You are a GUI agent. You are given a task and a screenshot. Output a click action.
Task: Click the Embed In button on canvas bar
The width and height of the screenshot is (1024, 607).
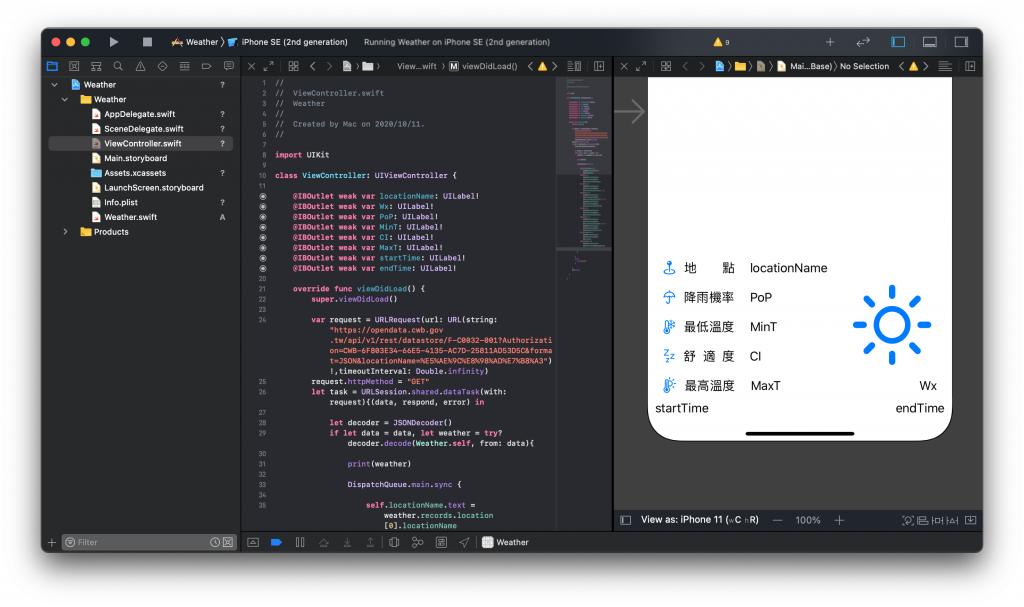coord(970,520)
